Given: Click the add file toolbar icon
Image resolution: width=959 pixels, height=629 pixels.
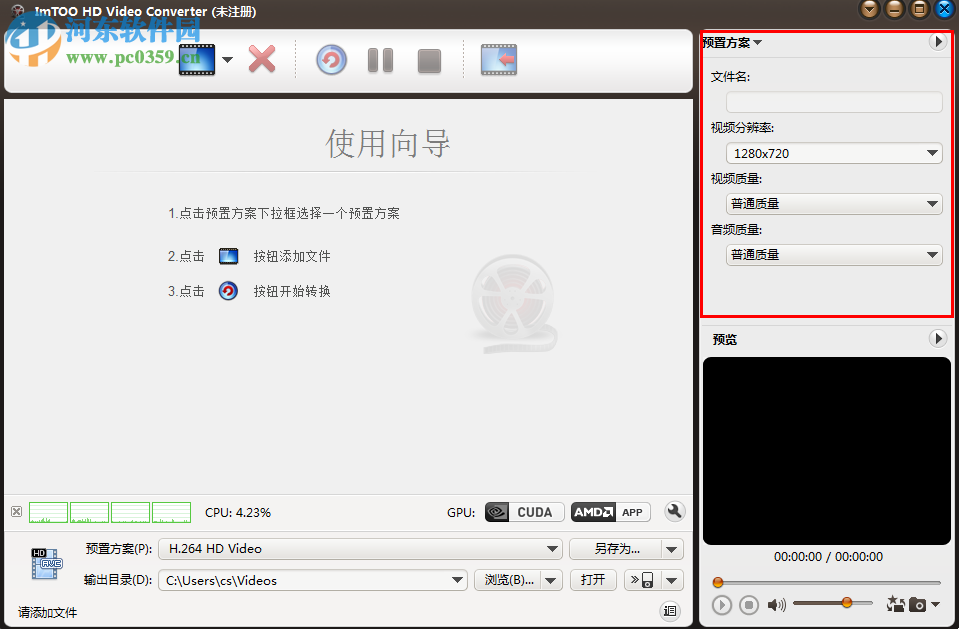Looking at the screenshot, I should (x=196, y=60).
